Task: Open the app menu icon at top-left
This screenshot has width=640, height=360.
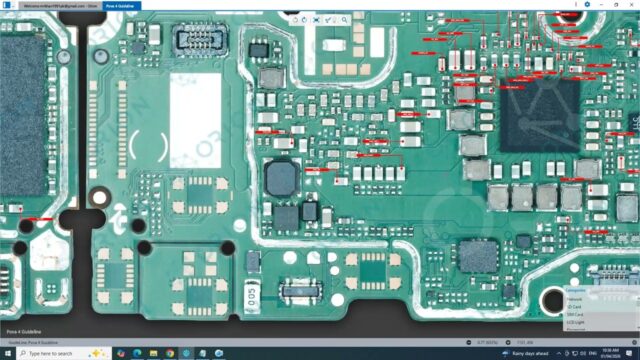Action: pyautogui.click(x=7, y=5)
